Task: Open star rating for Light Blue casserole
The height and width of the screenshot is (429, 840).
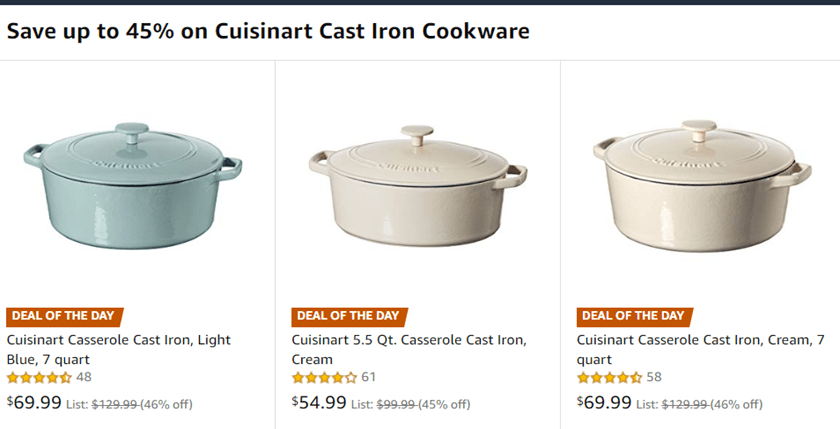Action: pos(39,378)
